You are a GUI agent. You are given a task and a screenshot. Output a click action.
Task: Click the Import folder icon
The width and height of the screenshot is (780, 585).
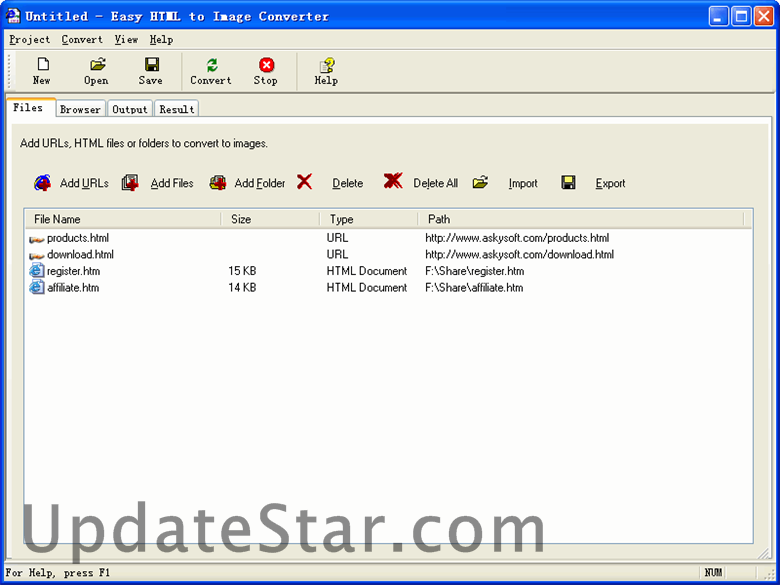point(480,183)
